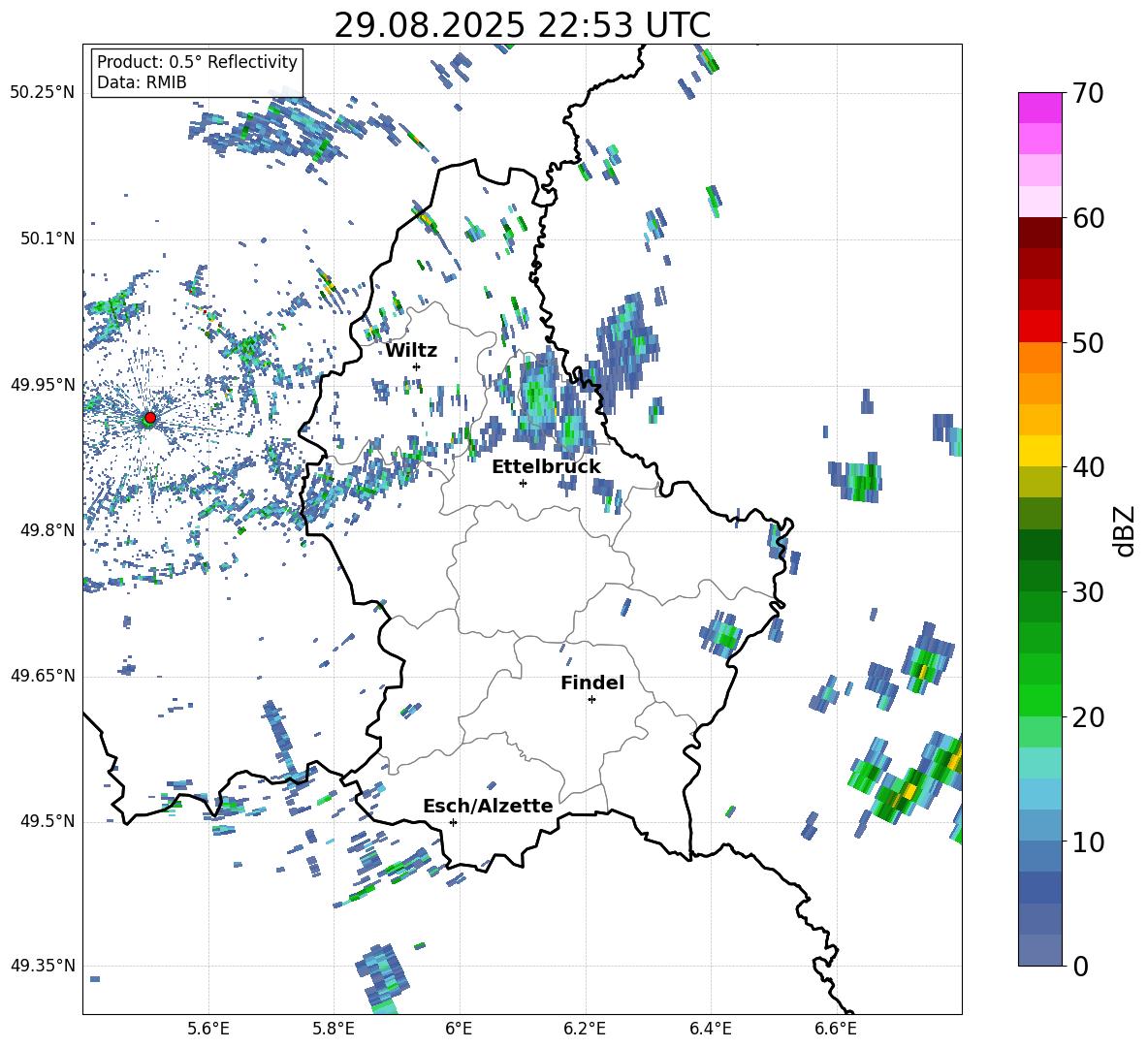The height and width of the screenshot is (1048, 1148).
Task: Click the 49.35°N latitude label
Action: tap(43, 966)
